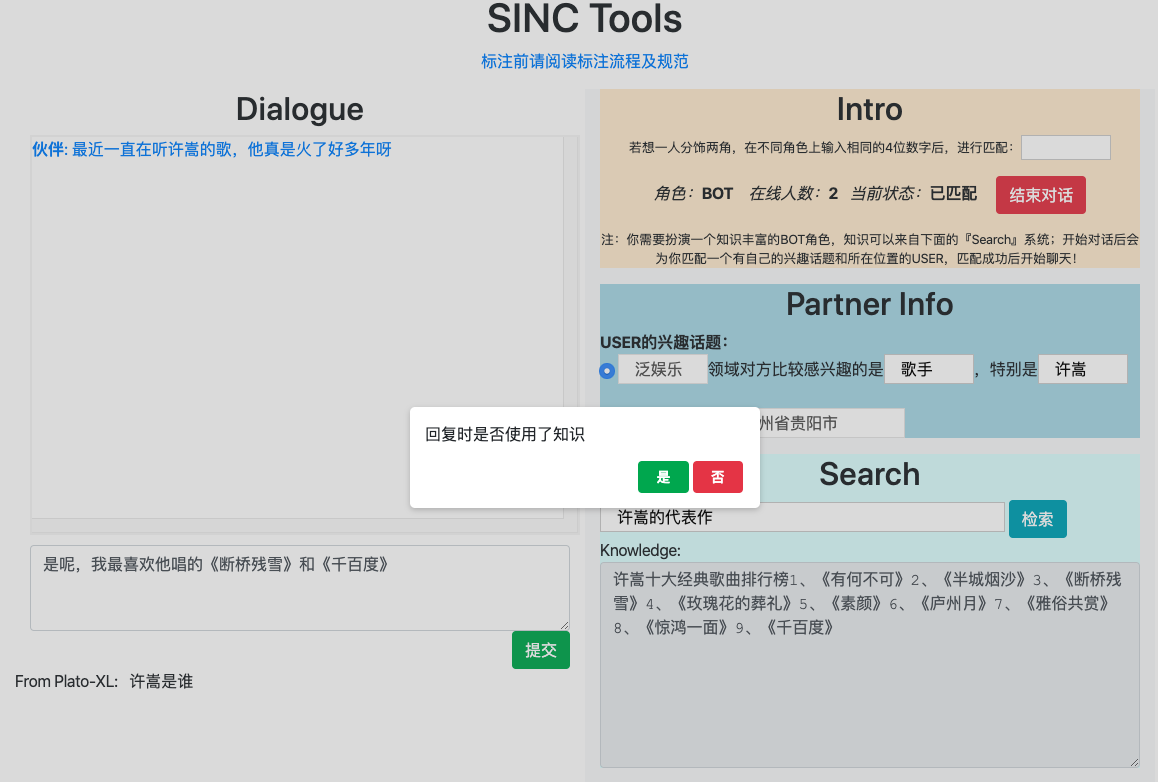The width and height of the screenshot is (1158, 782).
Task: Select the radio button beside 泛娱乐
Action: [x=607, y=370]
